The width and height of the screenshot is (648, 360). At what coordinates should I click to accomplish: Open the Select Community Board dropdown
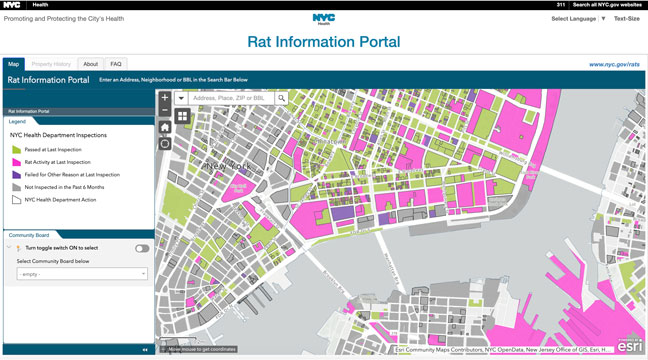click(82, 274)
